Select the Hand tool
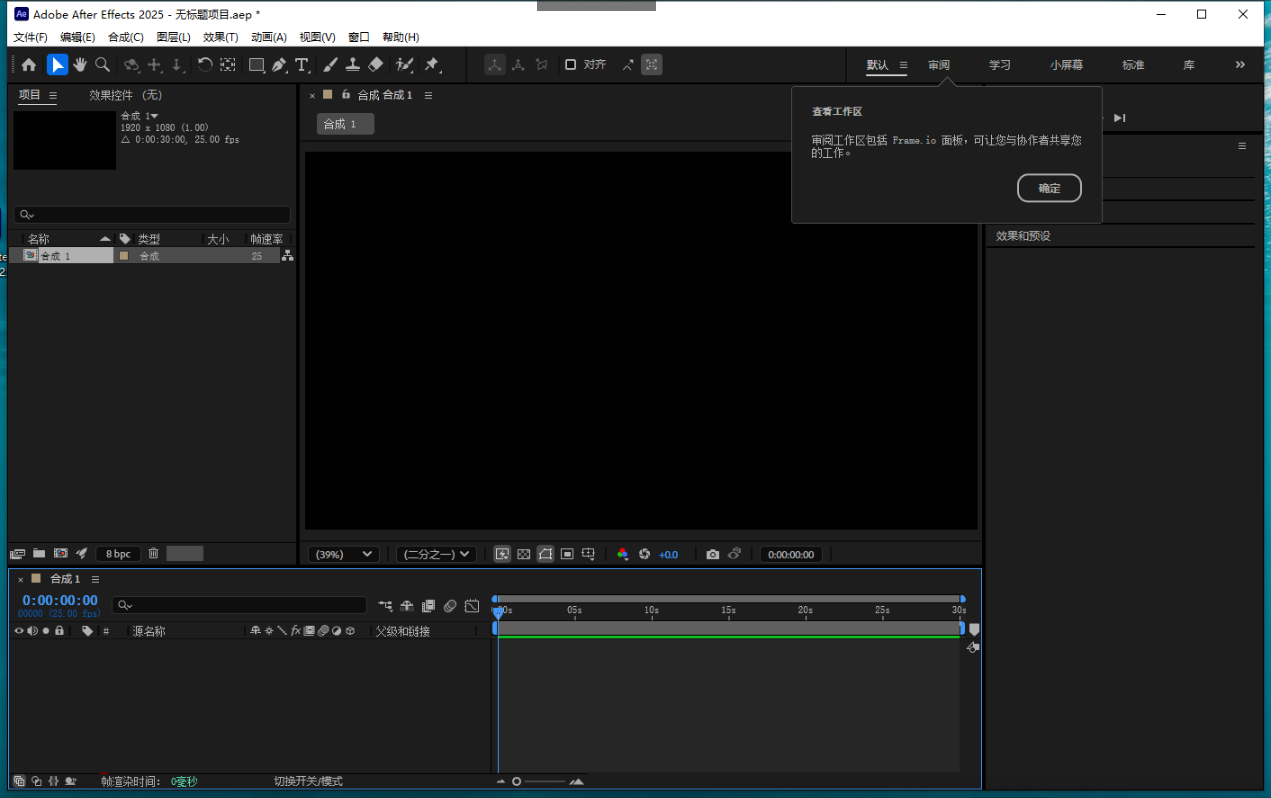Screen dimensions: 1271x798 tap(79, 65)
